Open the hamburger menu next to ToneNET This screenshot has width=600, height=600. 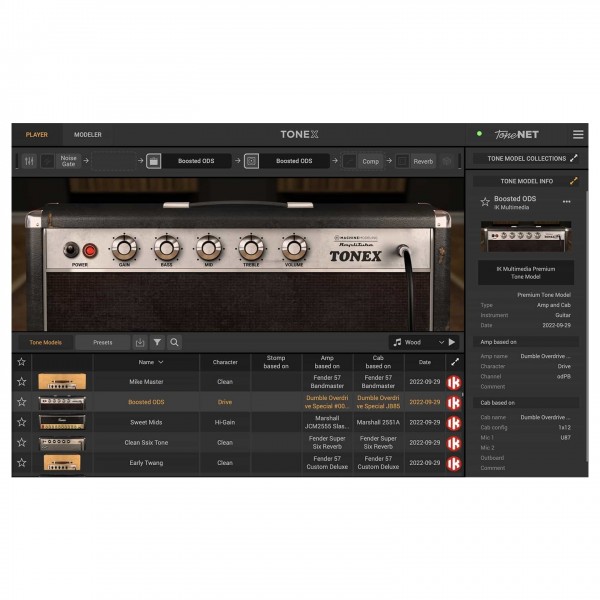pyautogui.click(x=578, y=135)
